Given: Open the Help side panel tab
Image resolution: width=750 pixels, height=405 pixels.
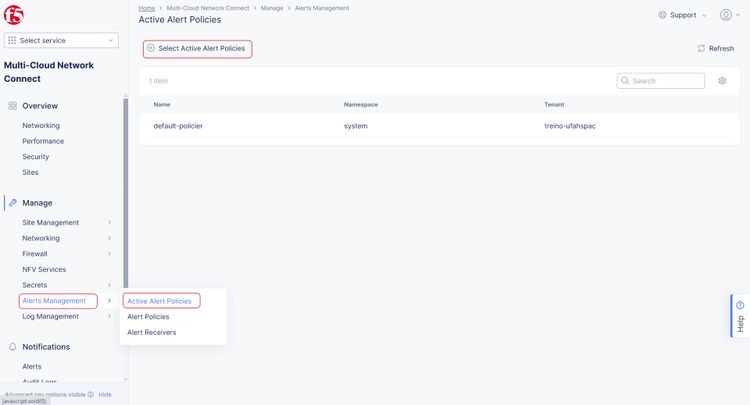Looking at the screenshot, I should [x=740, y=316].
